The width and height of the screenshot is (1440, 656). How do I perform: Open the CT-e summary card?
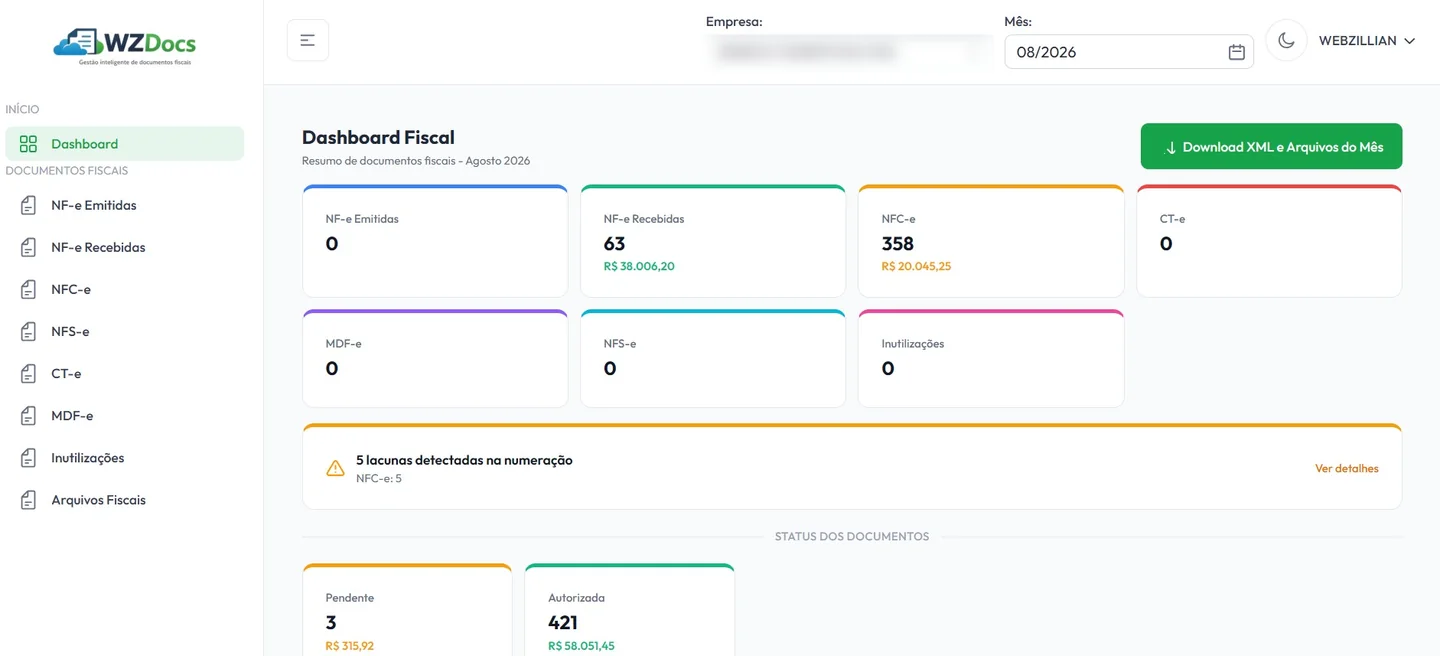pos(1269,241)
